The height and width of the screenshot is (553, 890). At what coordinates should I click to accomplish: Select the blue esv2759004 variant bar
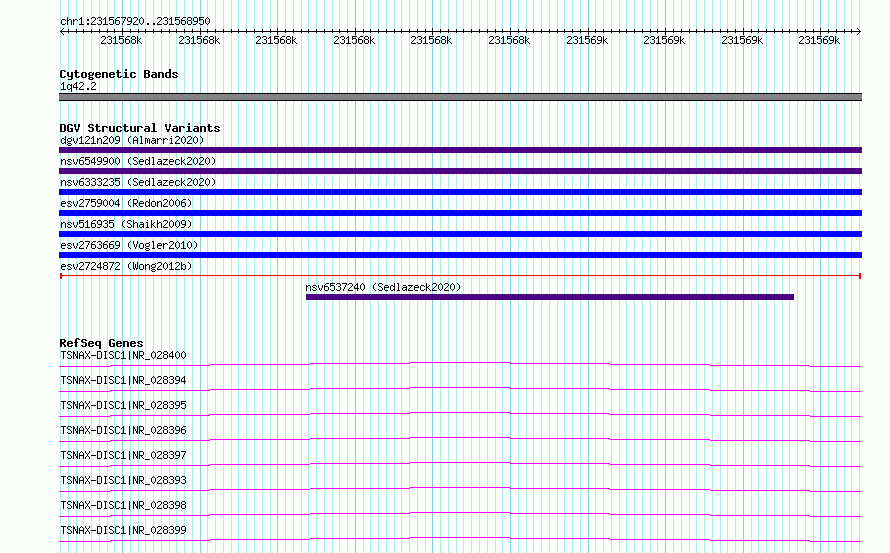click(x=460, y=213)
